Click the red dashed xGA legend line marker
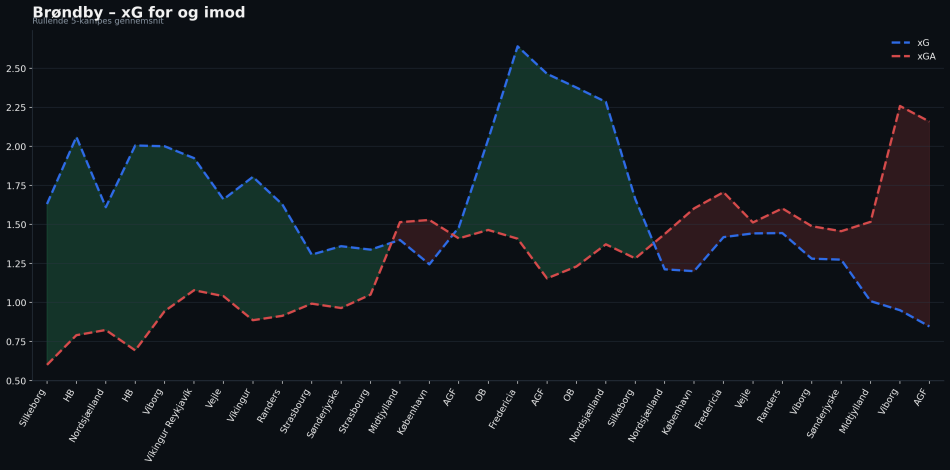Image resolution: width=950 pixels, height=470 pixels. (901, 57)
